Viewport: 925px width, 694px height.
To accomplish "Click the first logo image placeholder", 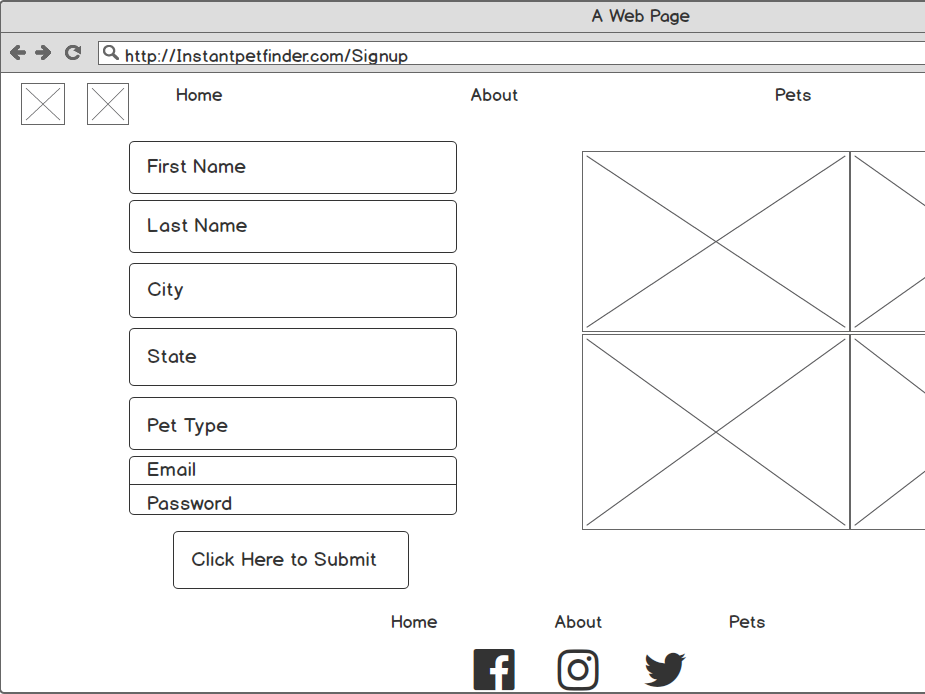I will tap(43, 104).
